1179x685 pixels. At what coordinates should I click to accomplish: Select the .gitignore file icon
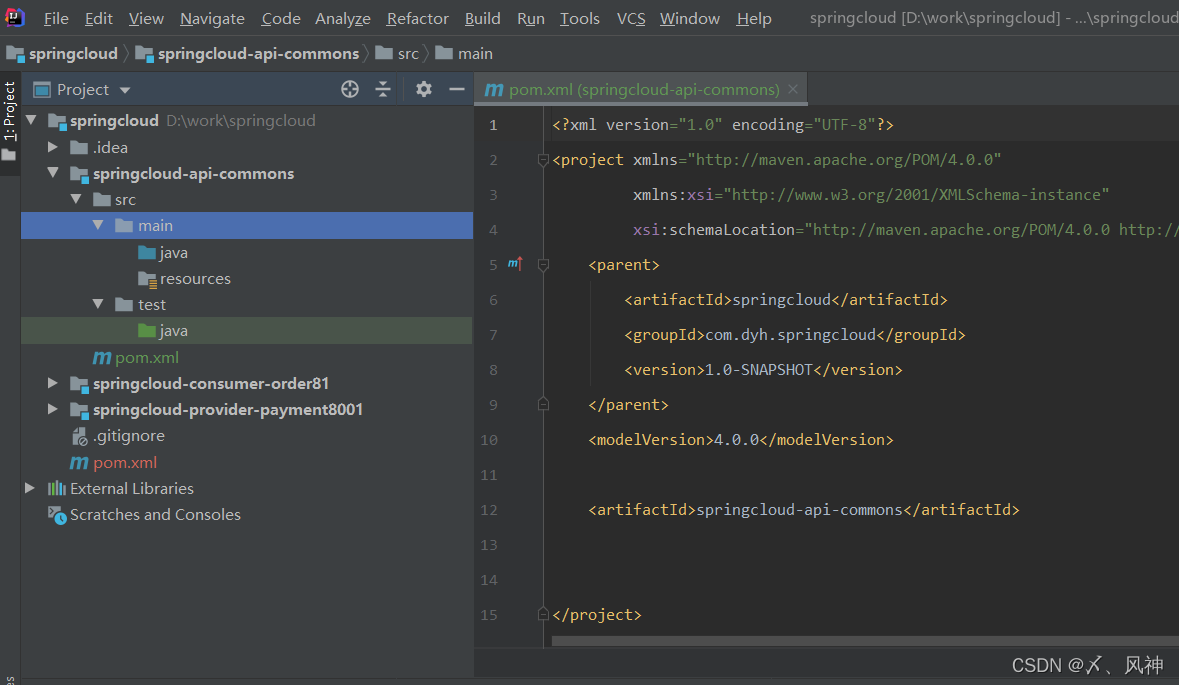point(80,436)
